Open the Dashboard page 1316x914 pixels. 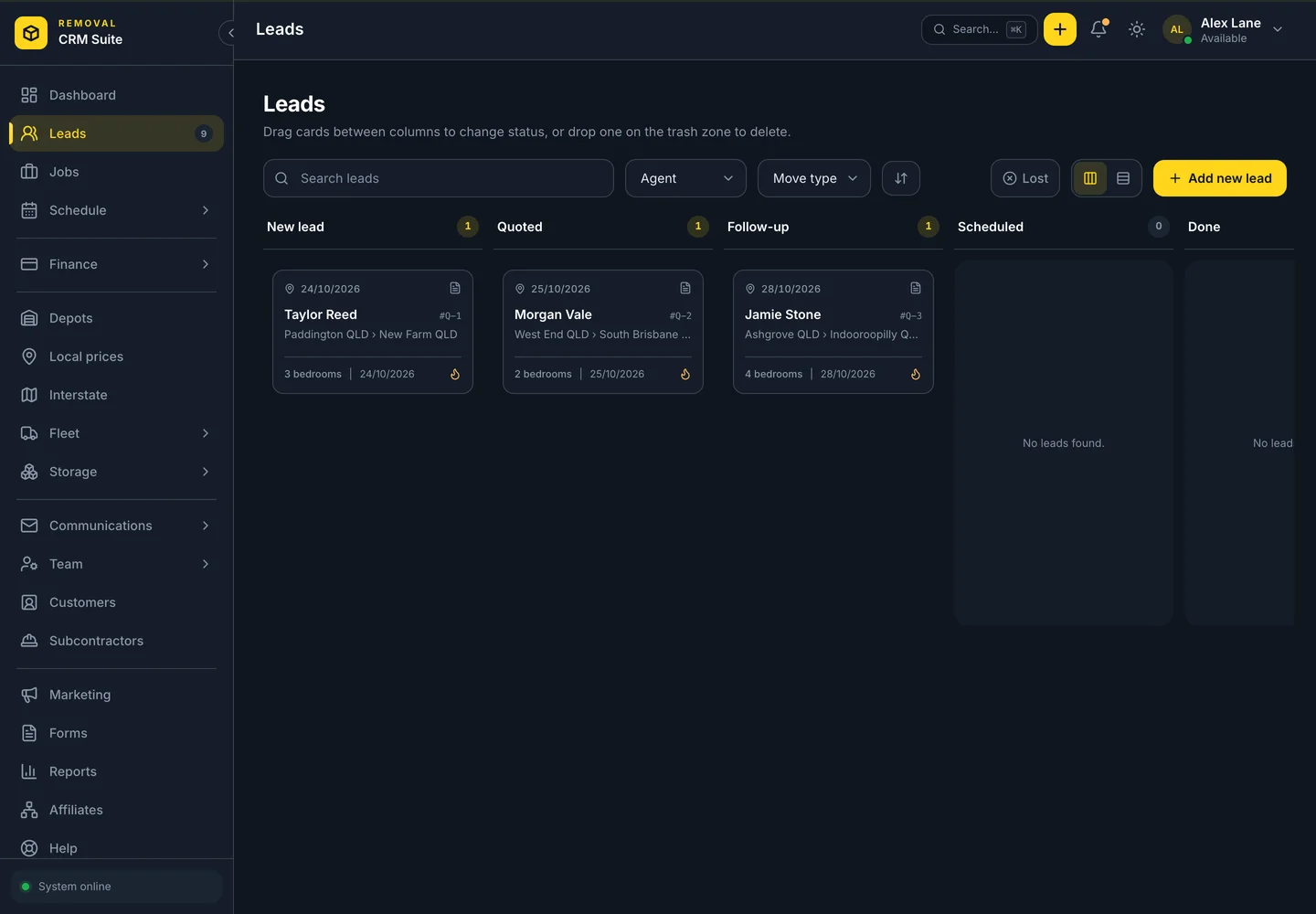[116, 95]
